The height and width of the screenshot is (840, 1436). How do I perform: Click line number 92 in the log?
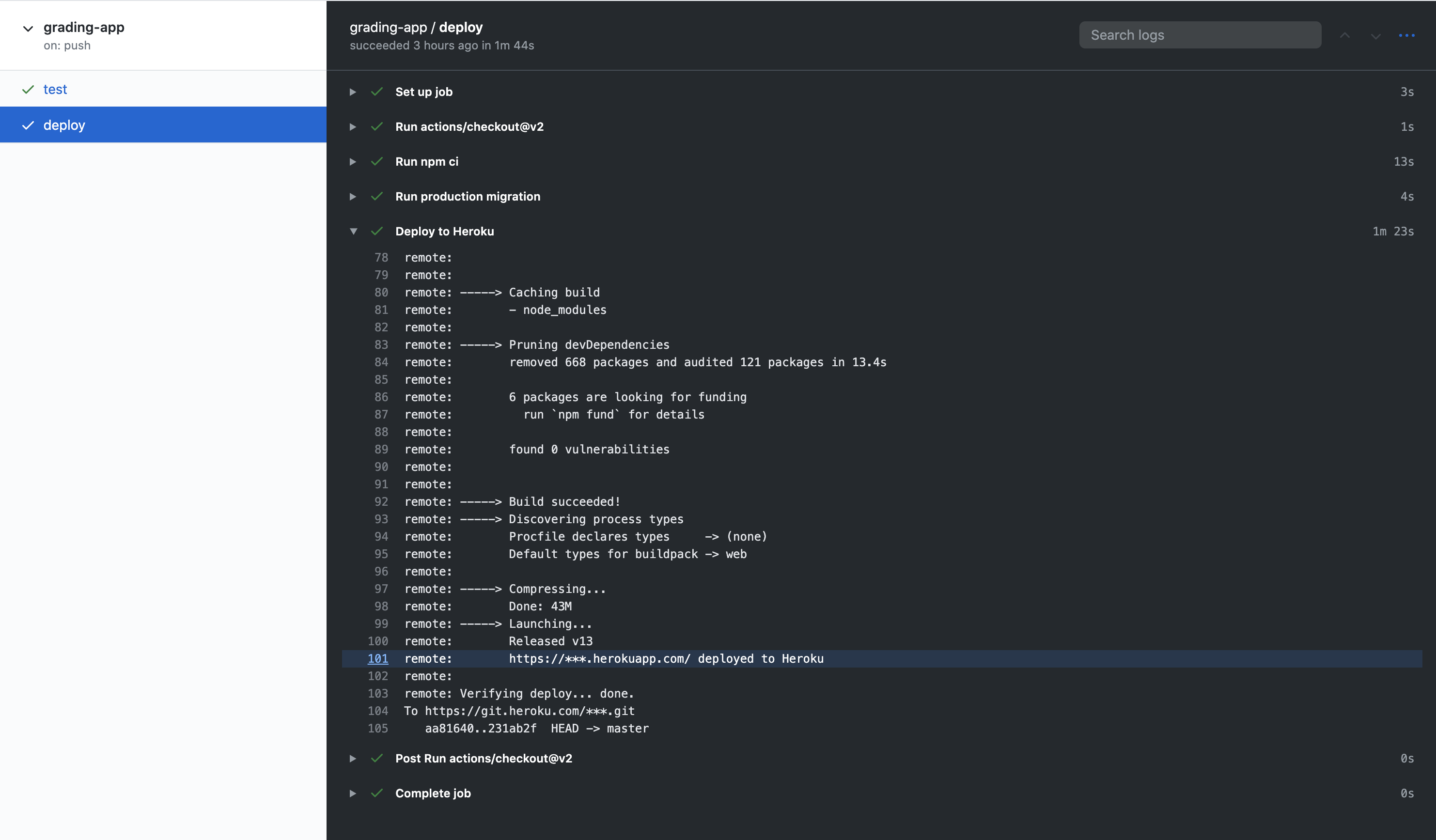click(x=381, y=501)
